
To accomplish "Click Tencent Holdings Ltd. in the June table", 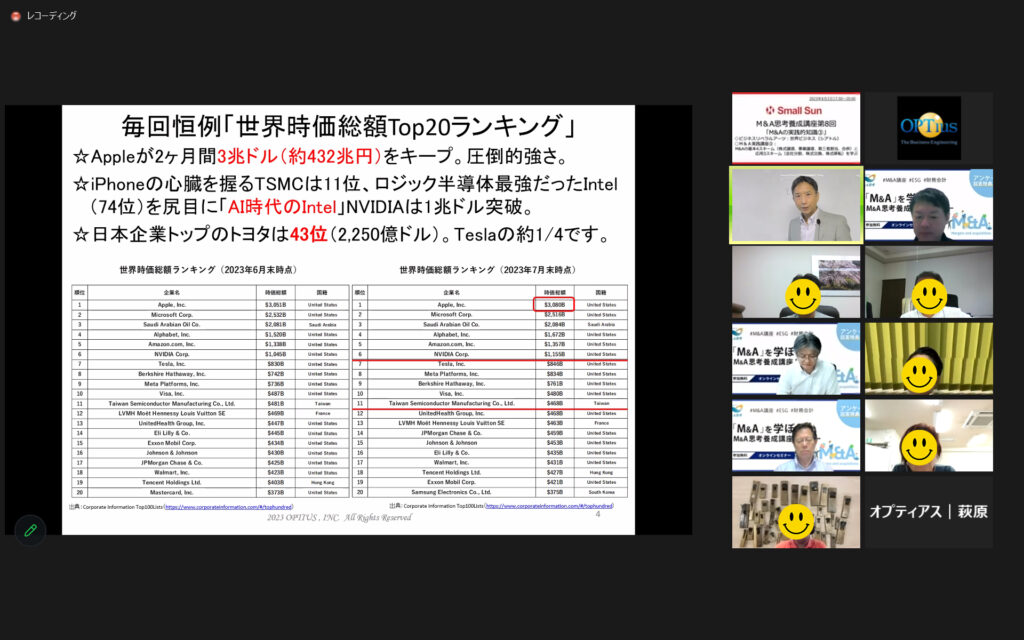I will (172, 483).
